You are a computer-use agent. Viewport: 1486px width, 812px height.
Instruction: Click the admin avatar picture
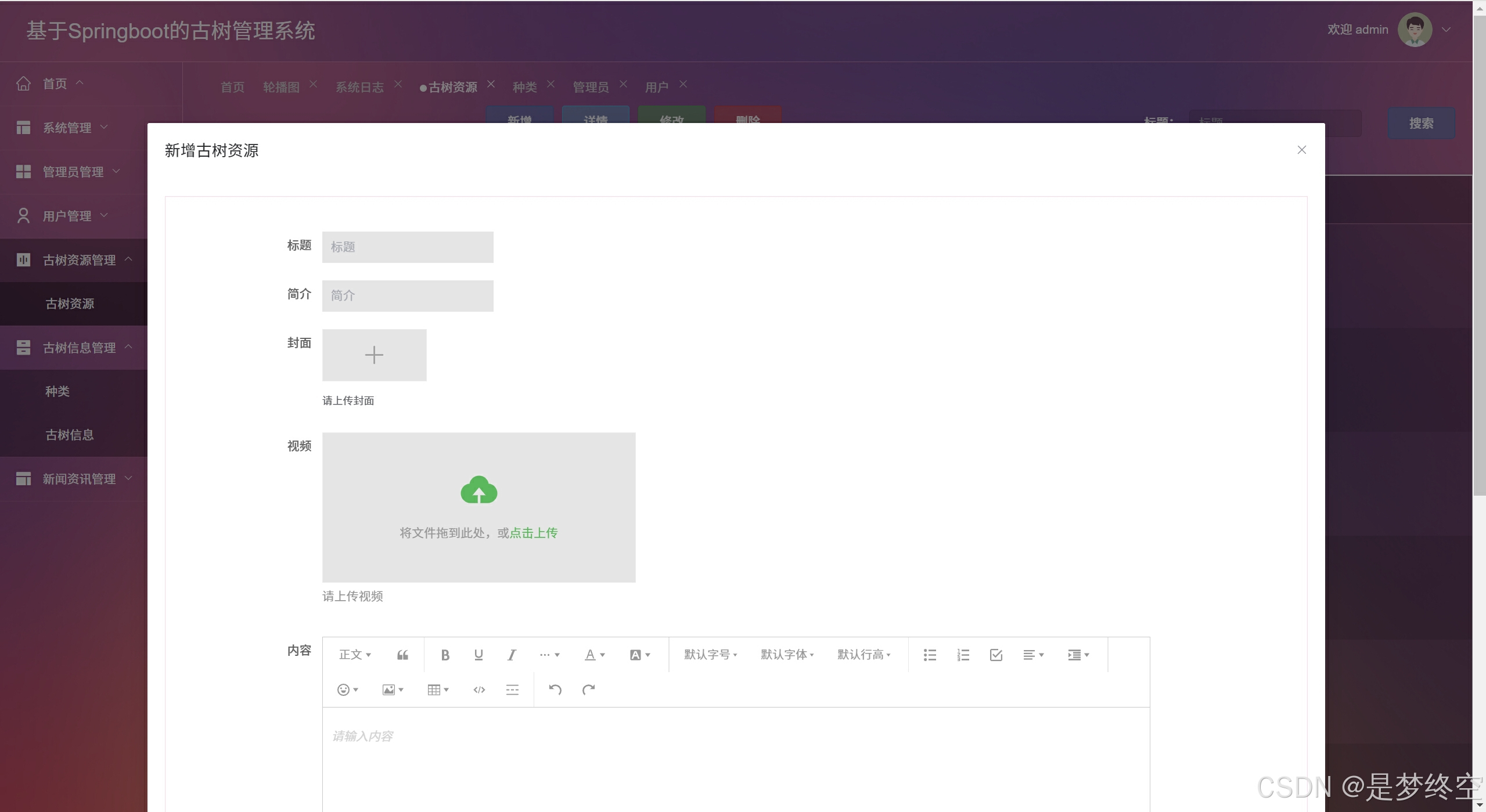pos(1415,30)
